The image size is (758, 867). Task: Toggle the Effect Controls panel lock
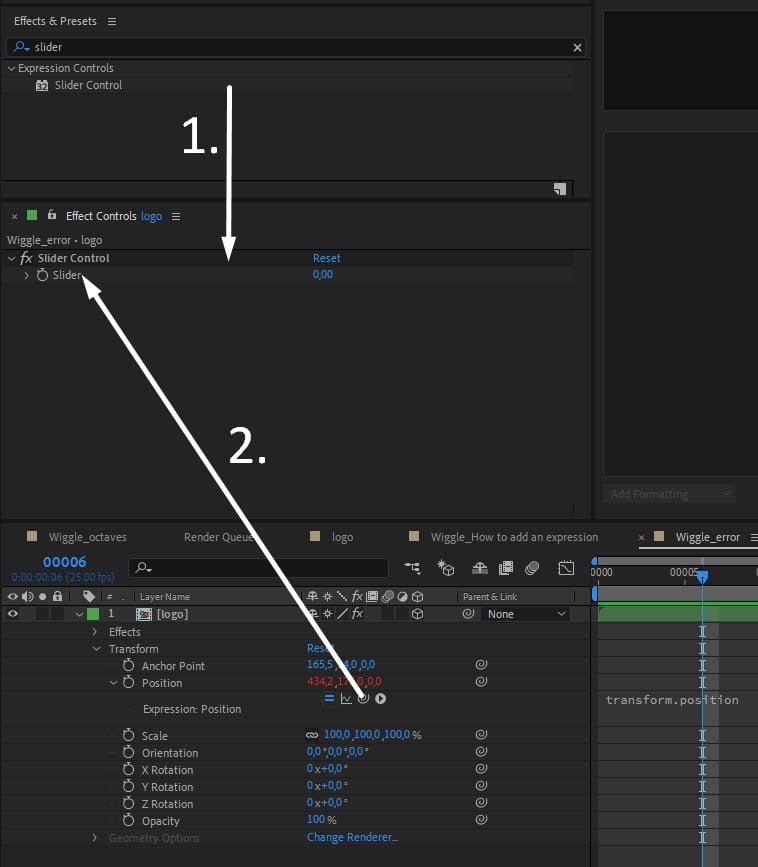point(51,215)
